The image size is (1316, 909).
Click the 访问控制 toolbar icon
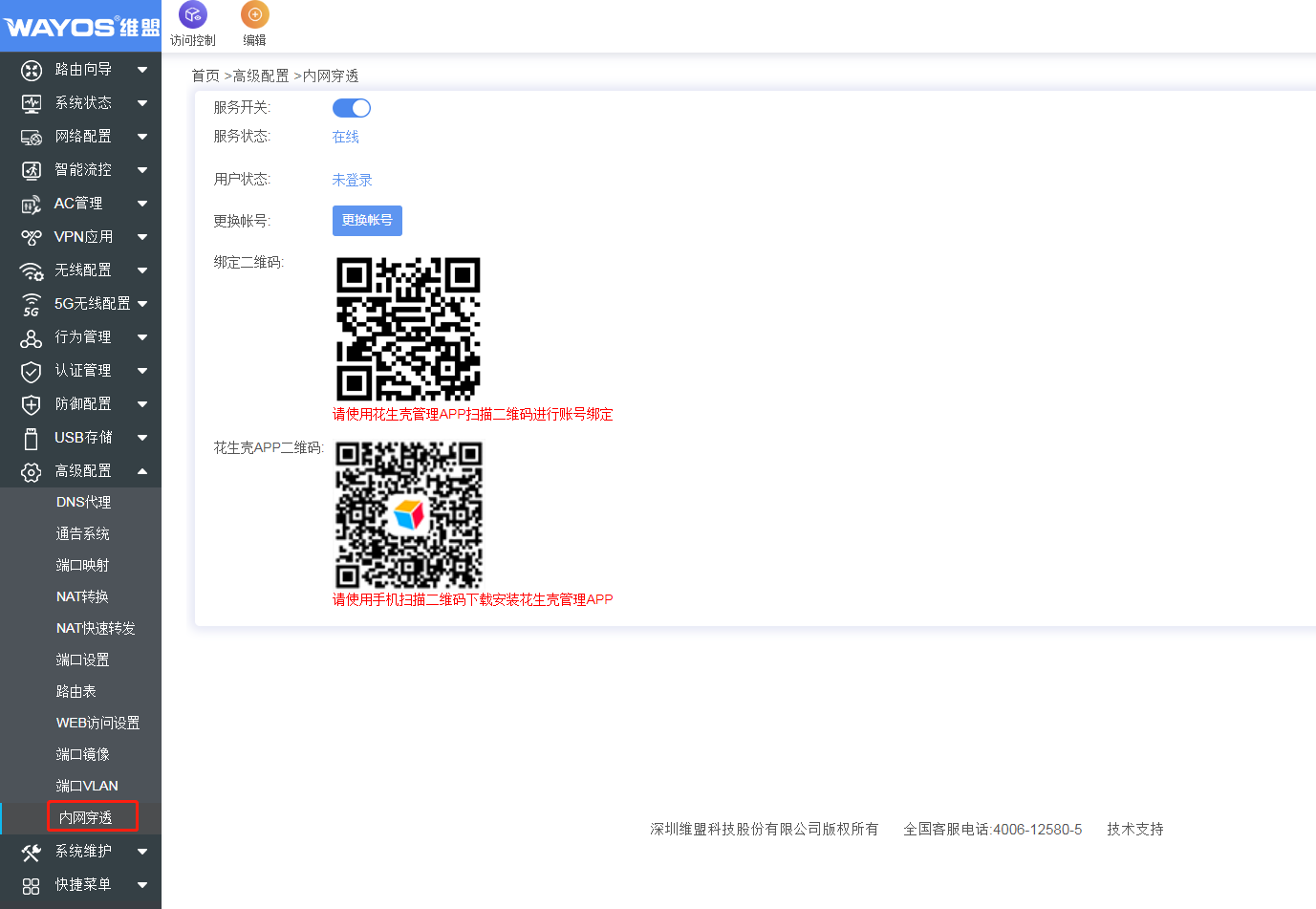[x=193, y=14]
